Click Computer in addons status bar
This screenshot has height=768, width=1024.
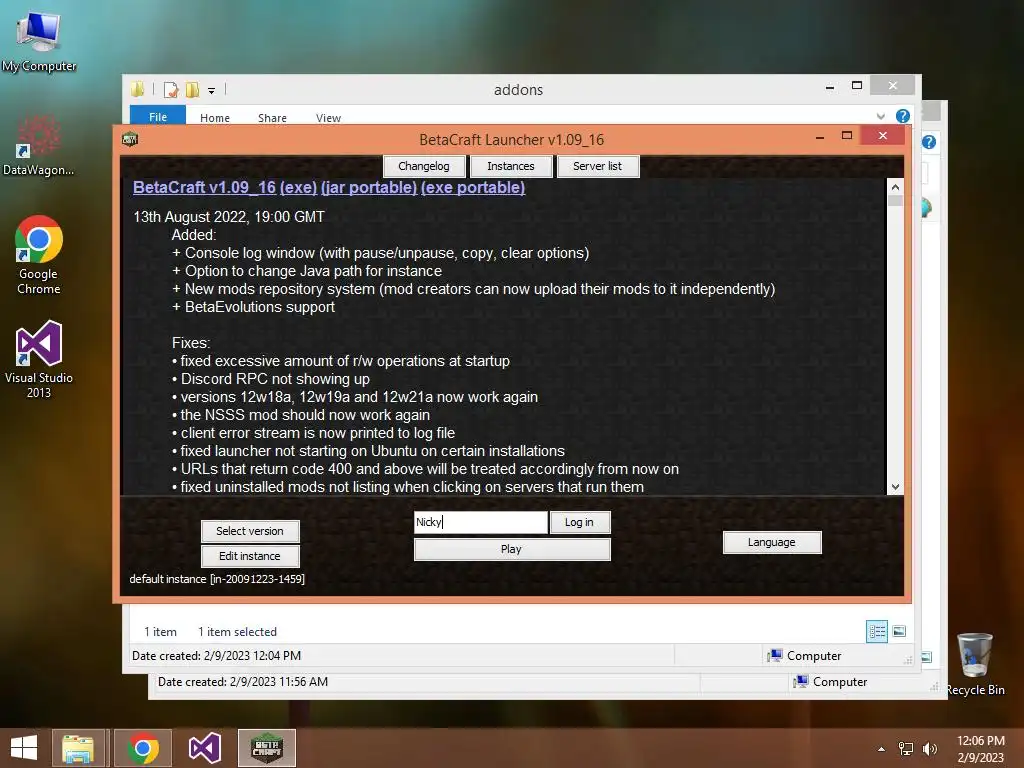pos(804,656)
